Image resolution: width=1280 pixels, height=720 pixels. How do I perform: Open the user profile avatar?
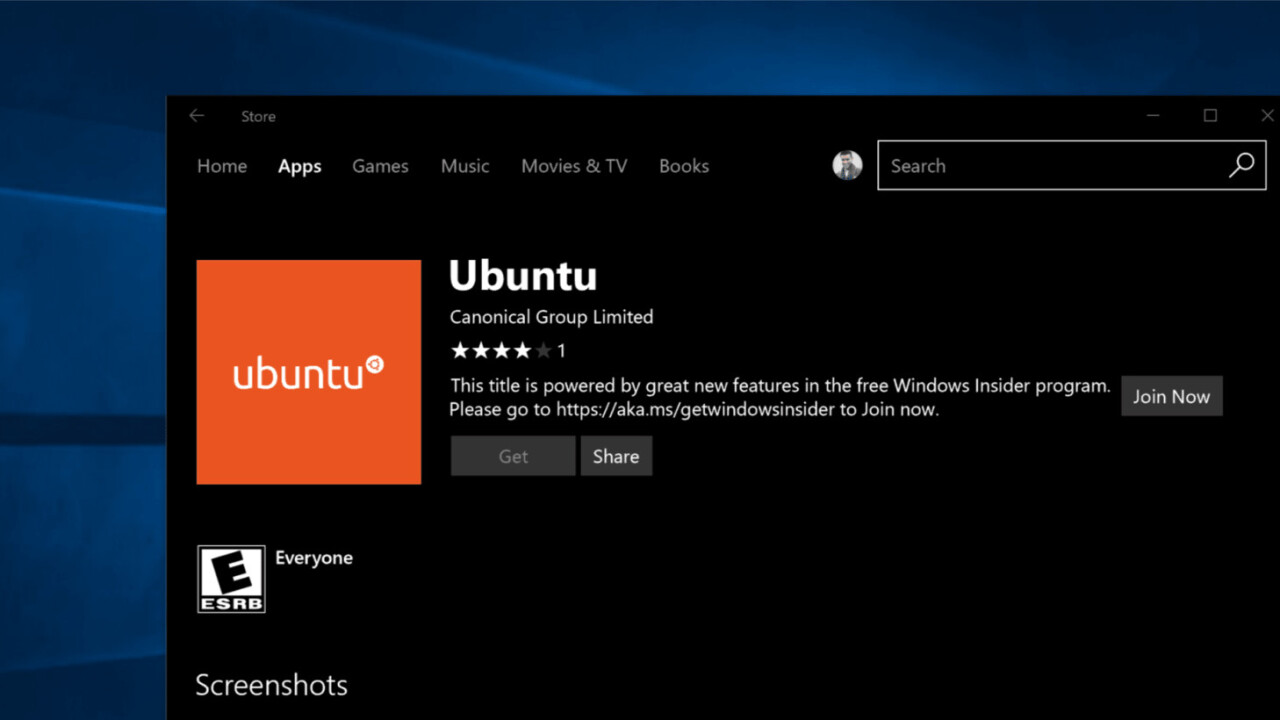[x=847, y=166]
